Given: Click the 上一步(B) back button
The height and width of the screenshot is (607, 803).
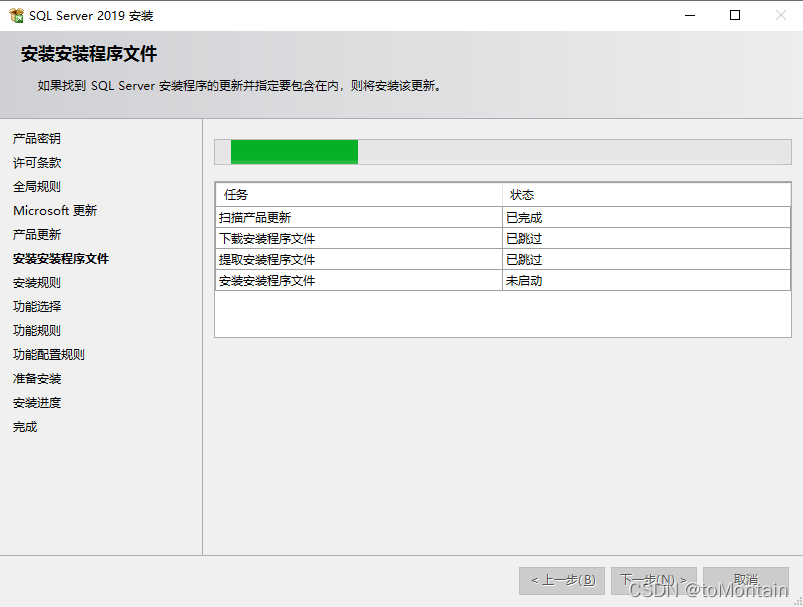Looking at the screenshot, I should tap(562, 580).
